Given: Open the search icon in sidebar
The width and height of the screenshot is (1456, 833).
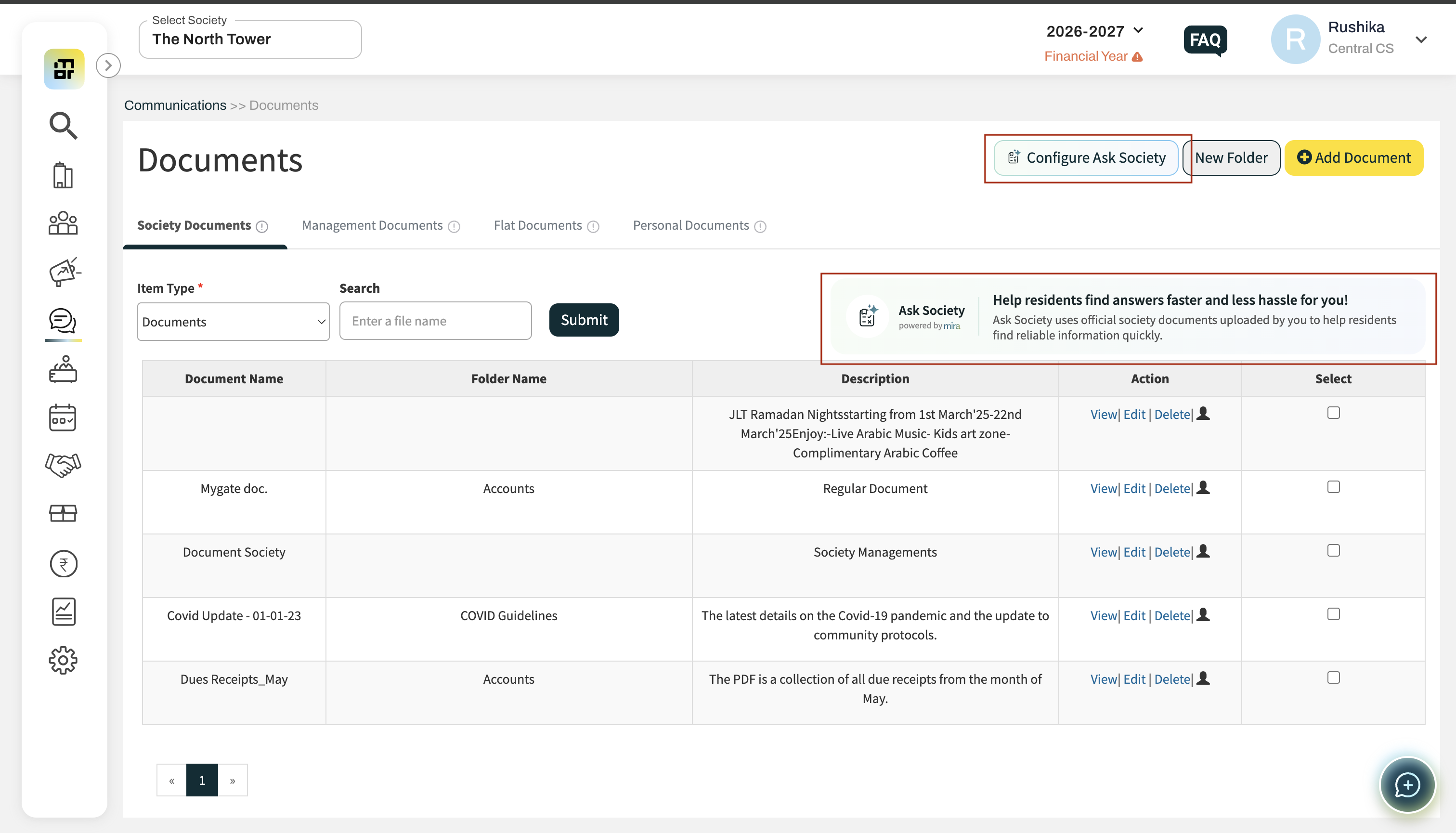Looking at the screenshot, I should tap(63, 125).
